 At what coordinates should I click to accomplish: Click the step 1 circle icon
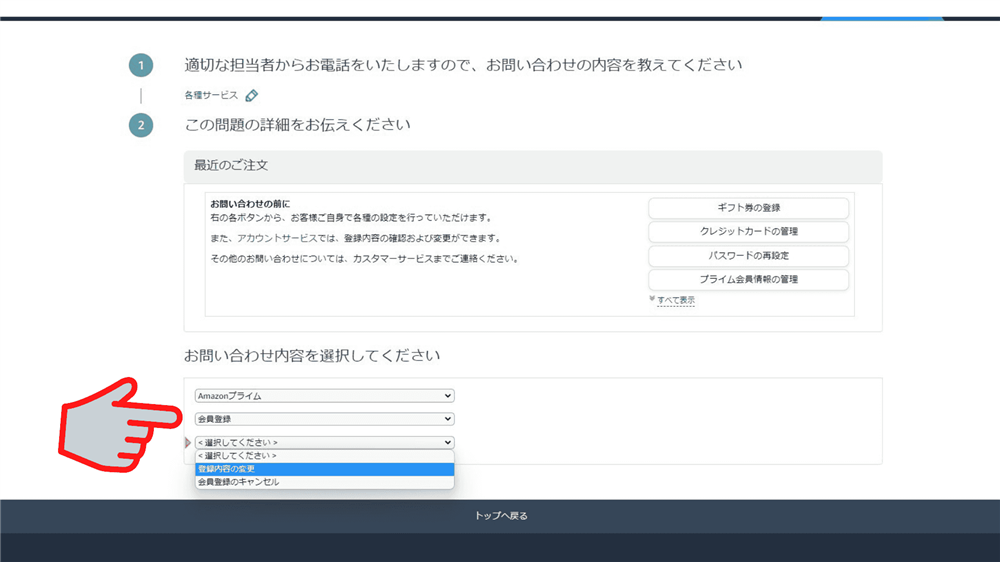pyautogui.click(x=141, y=66)
